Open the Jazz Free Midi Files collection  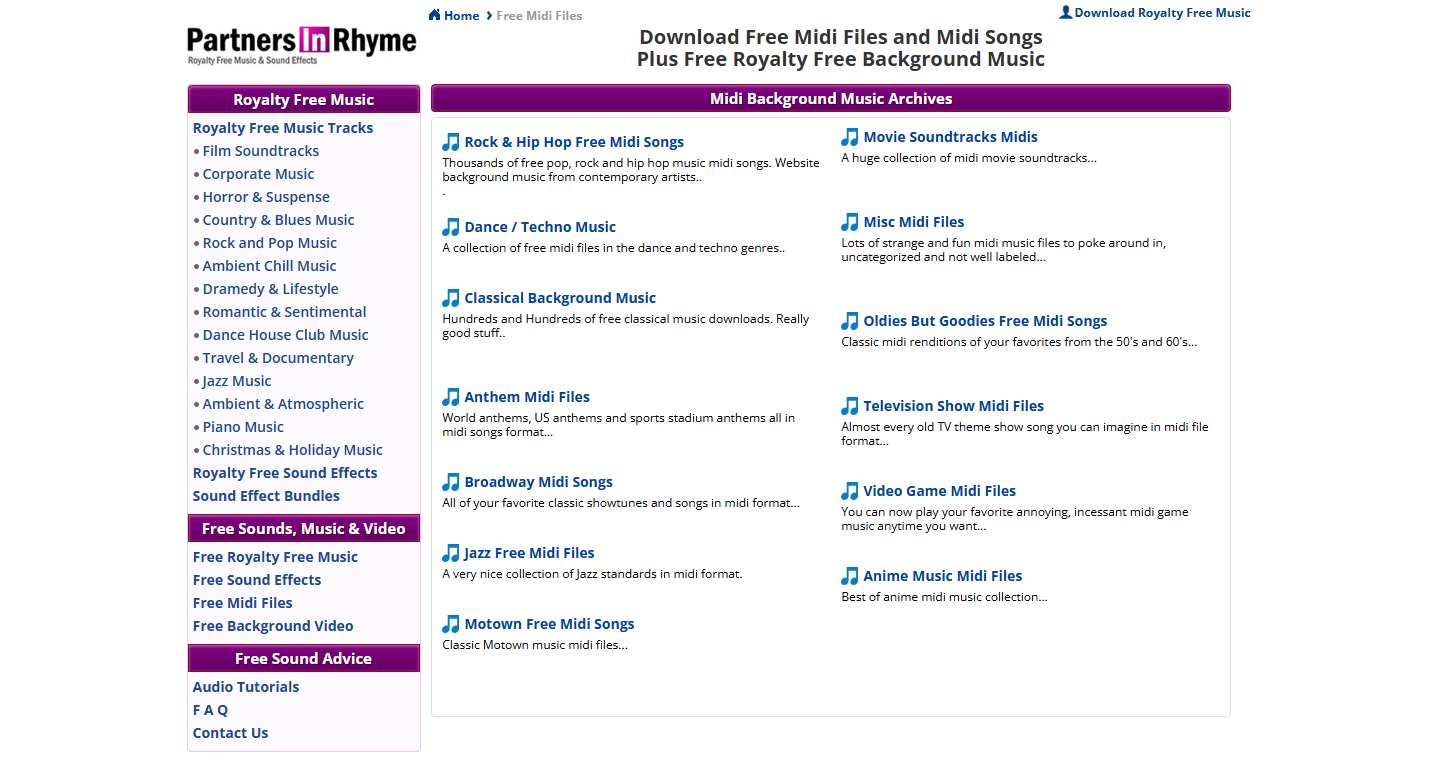click(528, 552)
